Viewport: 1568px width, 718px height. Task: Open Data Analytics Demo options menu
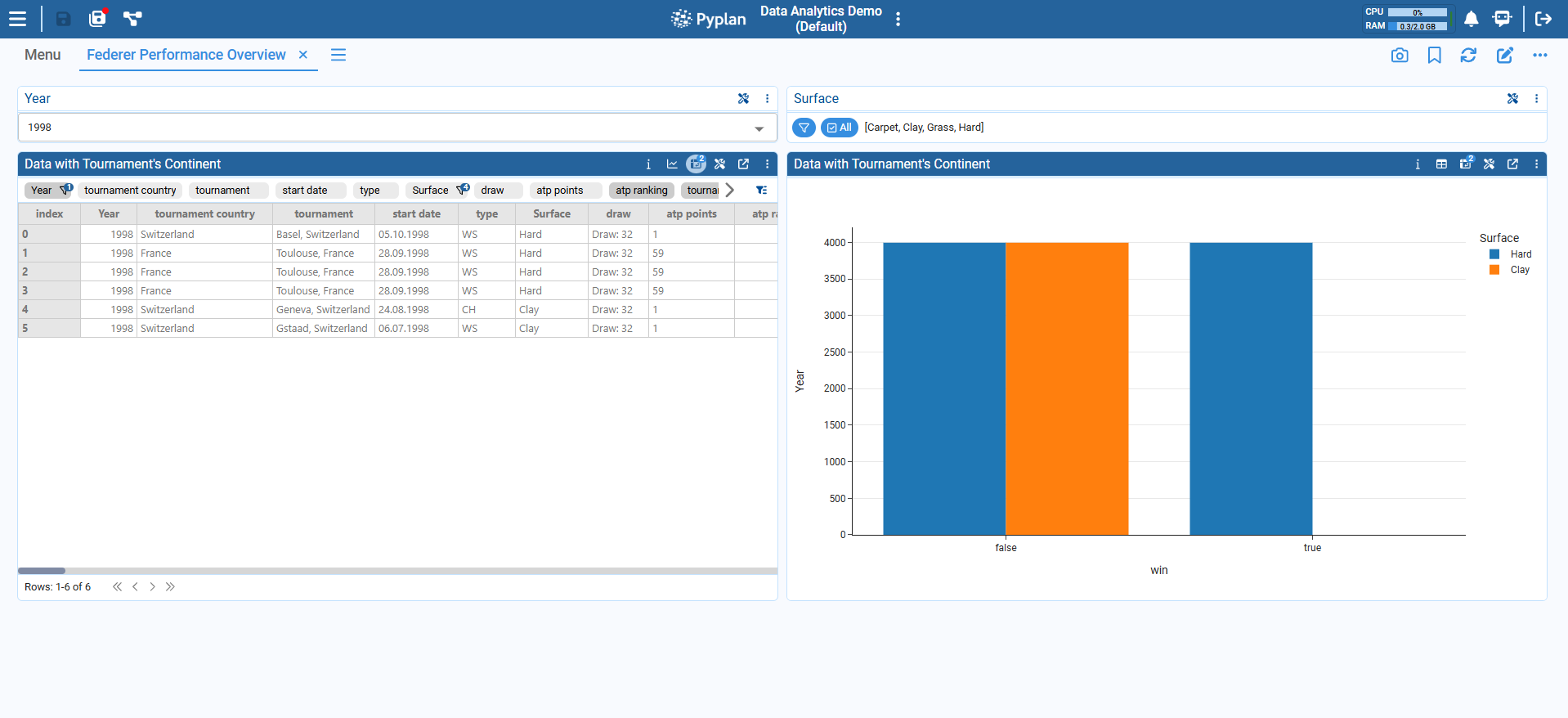click(x=898, y=19)
